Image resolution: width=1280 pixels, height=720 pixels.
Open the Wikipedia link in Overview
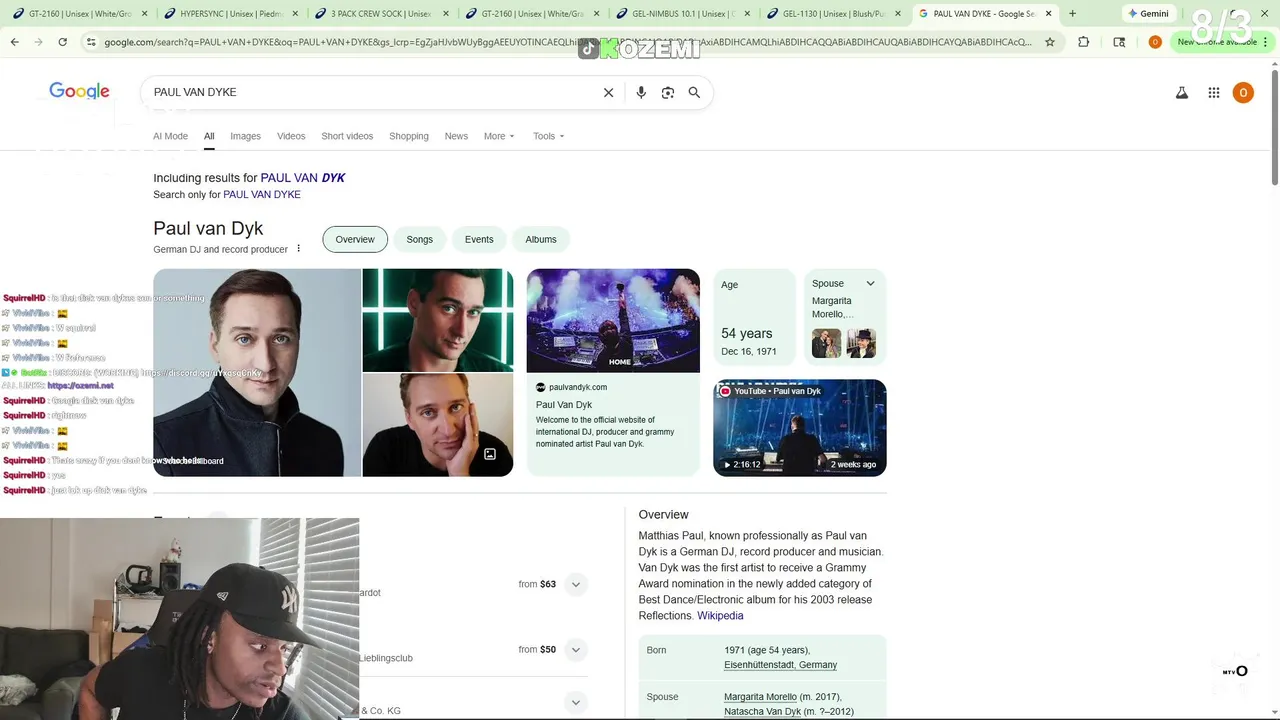pos(720,616)
